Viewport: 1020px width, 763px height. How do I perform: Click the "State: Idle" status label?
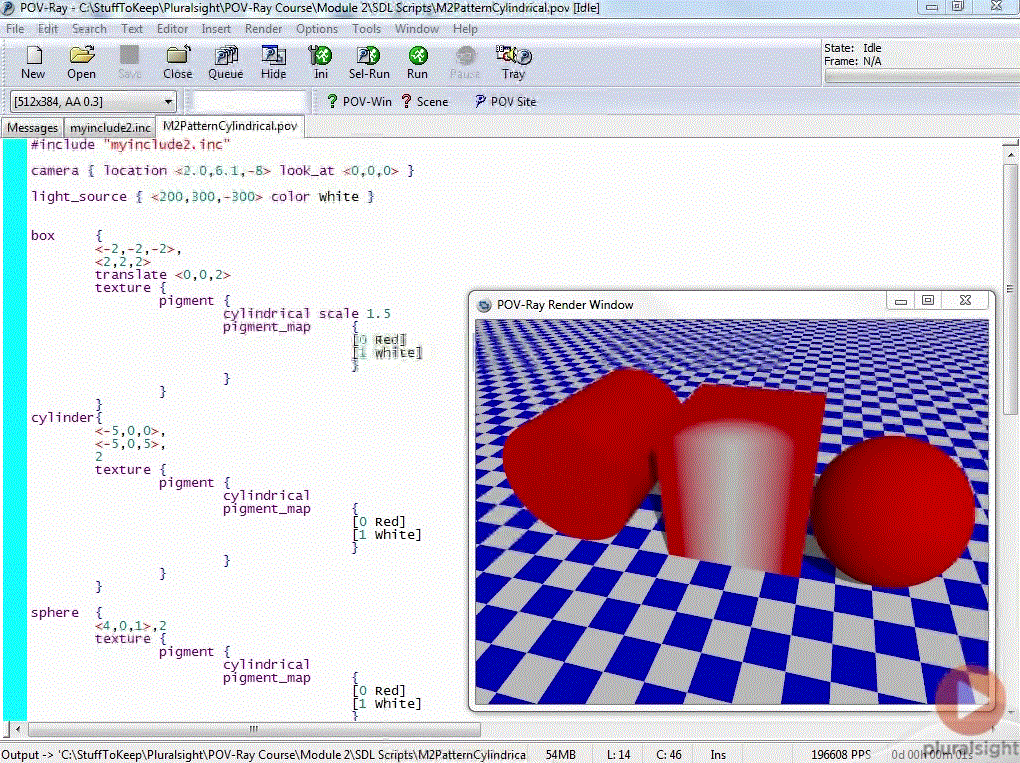853,48
